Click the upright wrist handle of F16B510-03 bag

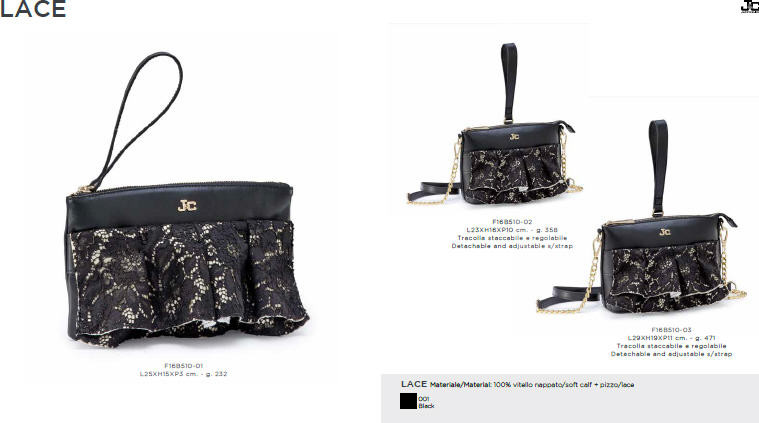[658, 167]
